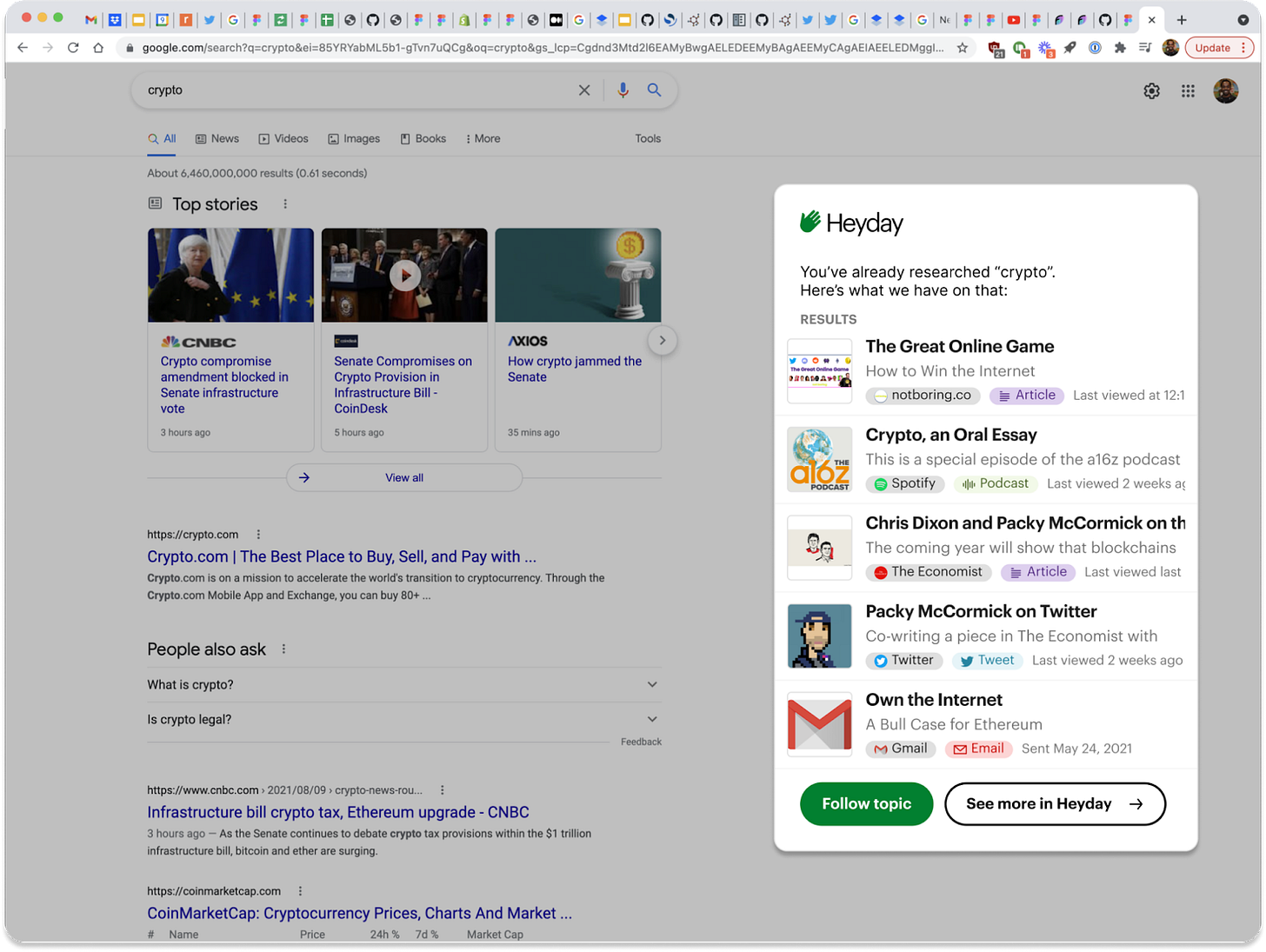Screen dimensions: 1266x952
Task: Open Google settings gear icon
Action: tap(1151, 91)
